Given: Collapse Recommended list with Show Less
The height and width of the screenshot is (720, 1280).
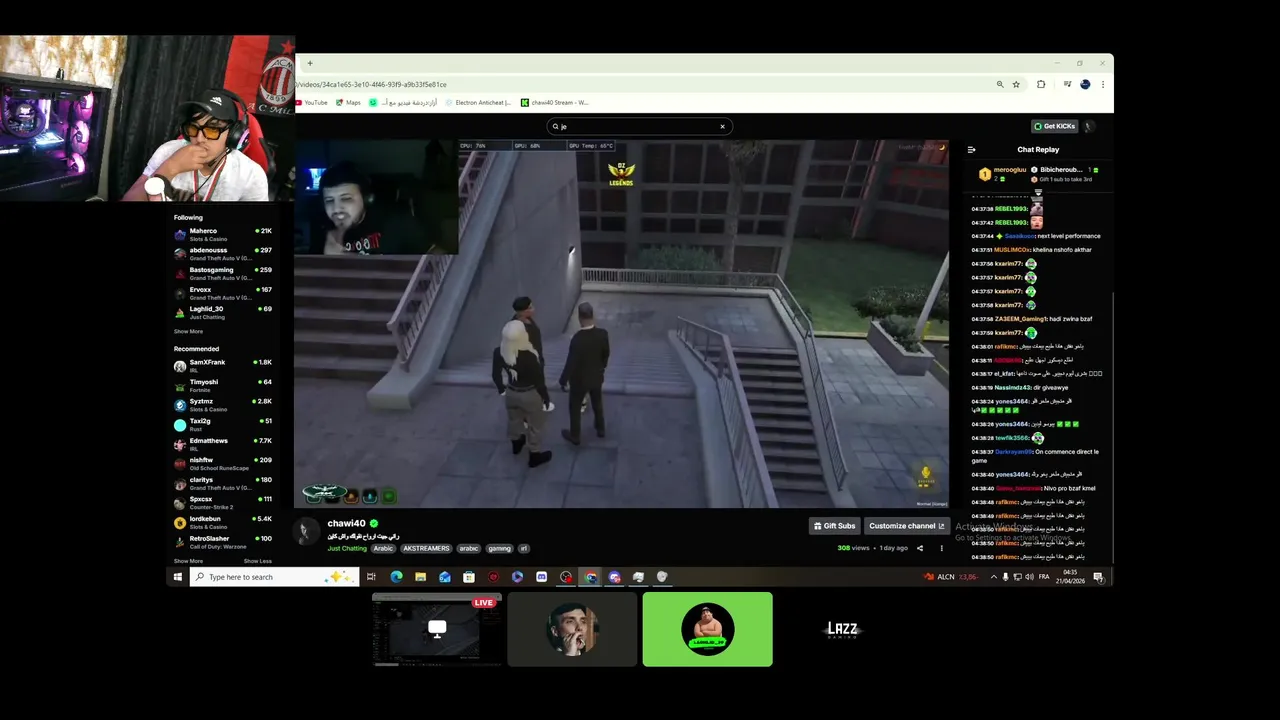Looking at the screenshot, I should tap(258, 561).
